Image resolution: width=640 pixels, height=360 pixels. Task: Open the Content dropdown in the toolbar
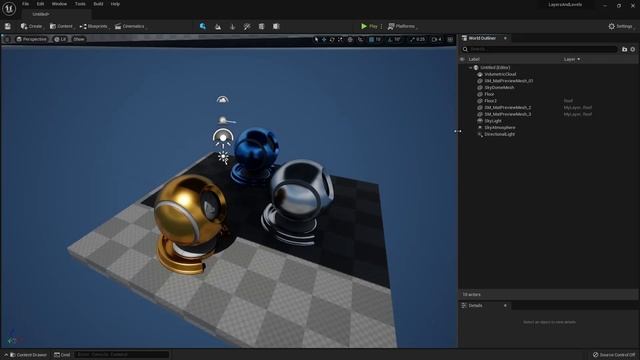[61, 26]
